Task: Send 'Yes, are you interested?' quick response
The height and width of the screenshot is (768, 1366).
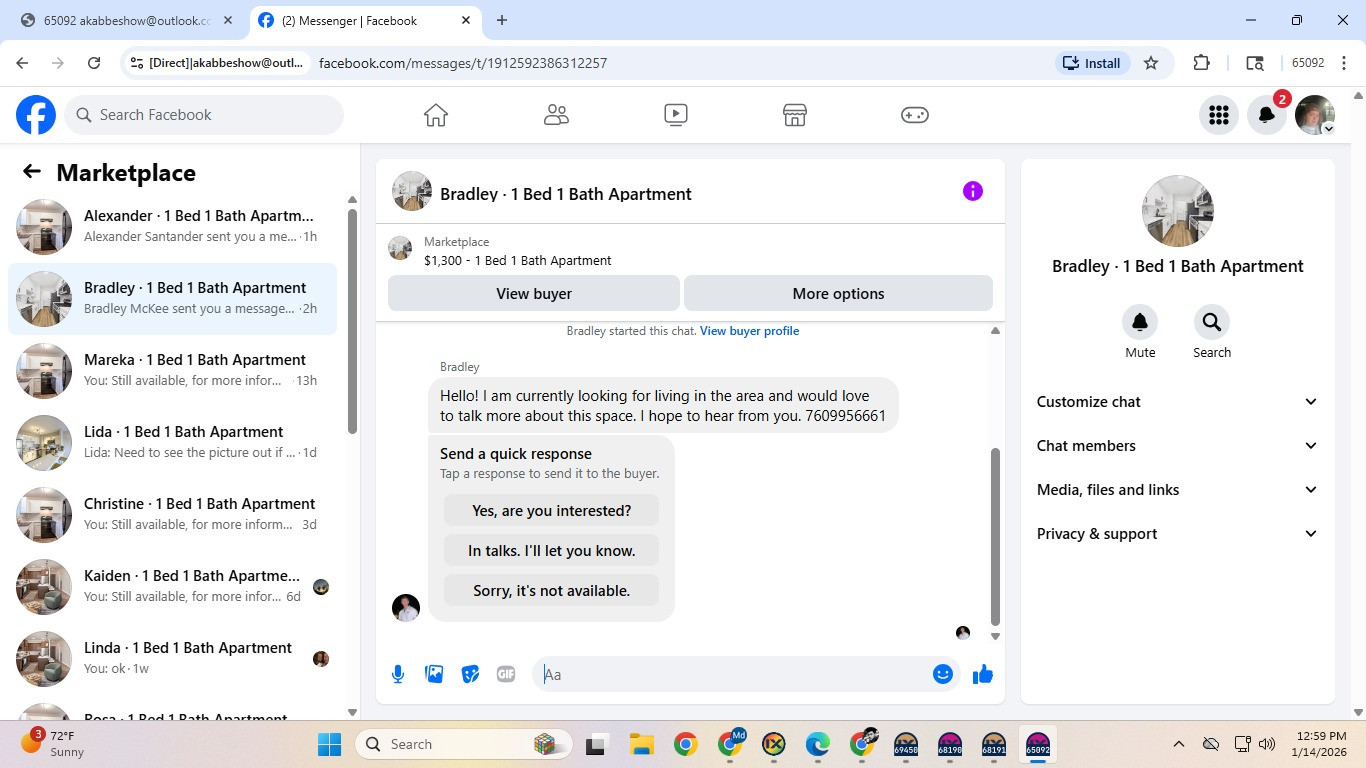Action: click(x=551, y=511)
